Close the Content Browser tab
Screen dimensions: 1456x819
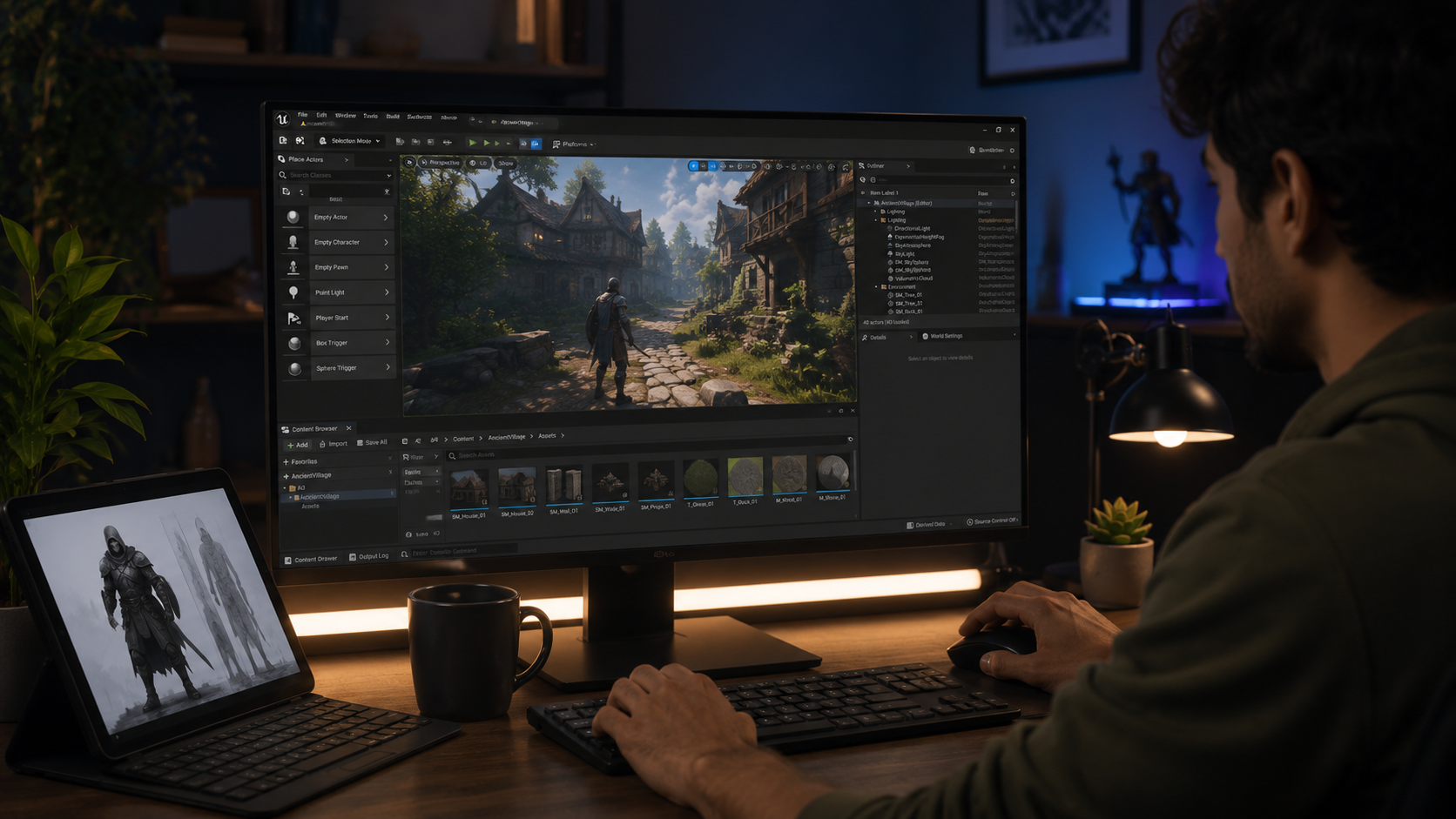(x=348, y=428)
